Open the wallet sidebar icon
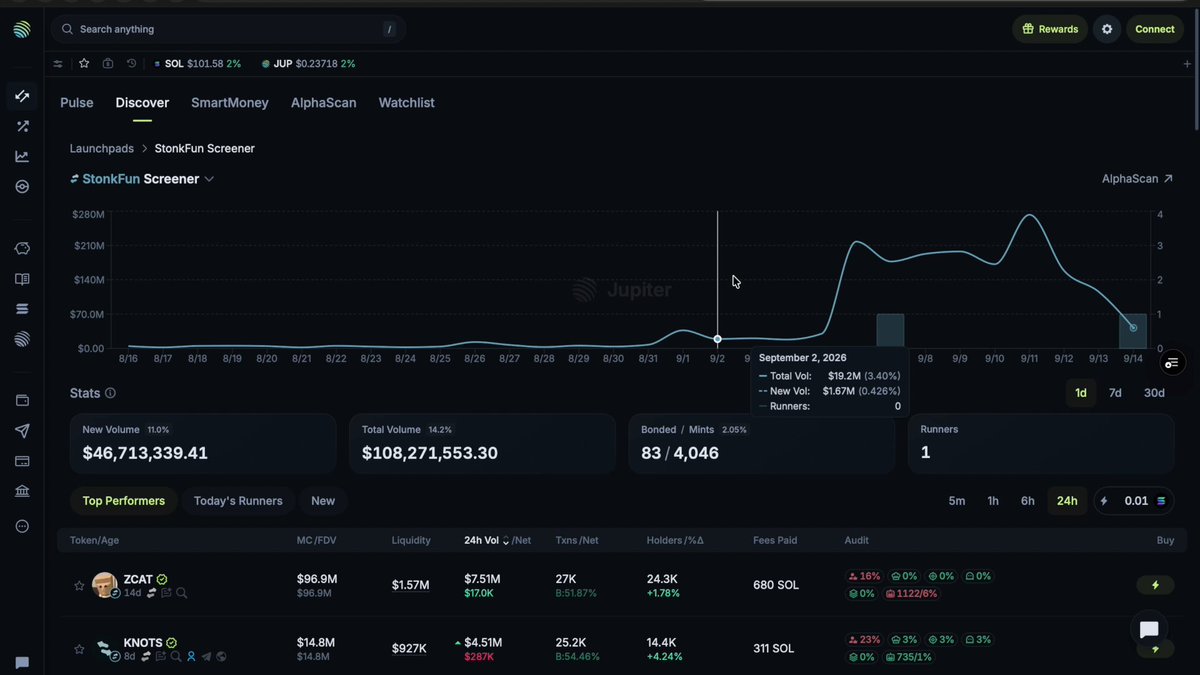 pyautogui.click(x=22, y=400)
